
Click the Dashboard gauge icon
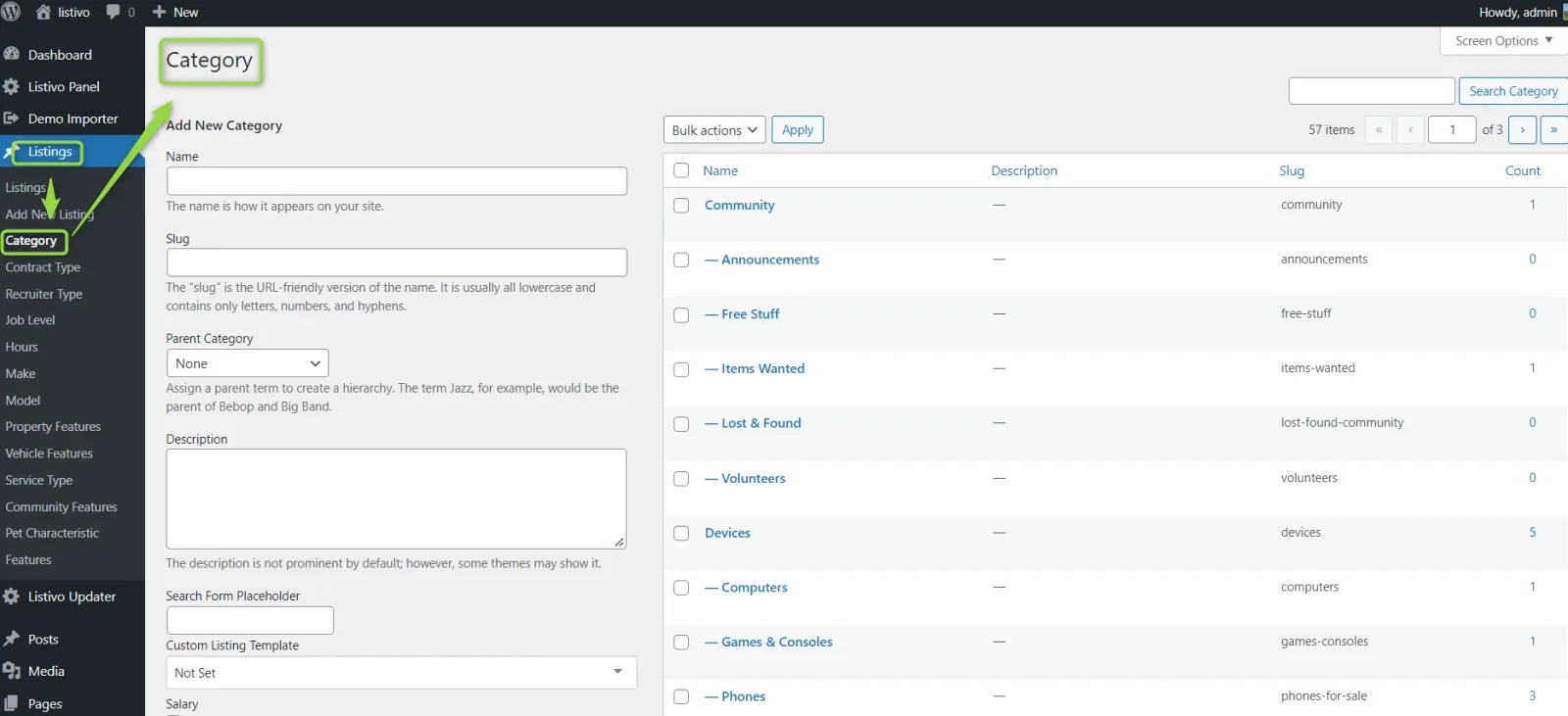(12, 55)
